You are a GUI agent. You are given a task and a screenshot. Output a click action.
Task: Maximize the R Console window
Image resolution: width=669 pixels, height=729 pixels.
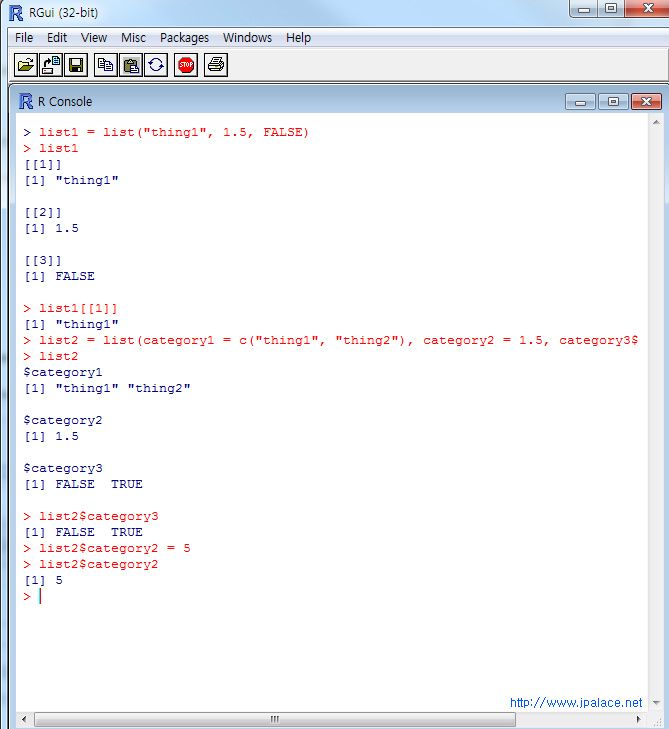[x=613, y=101]
